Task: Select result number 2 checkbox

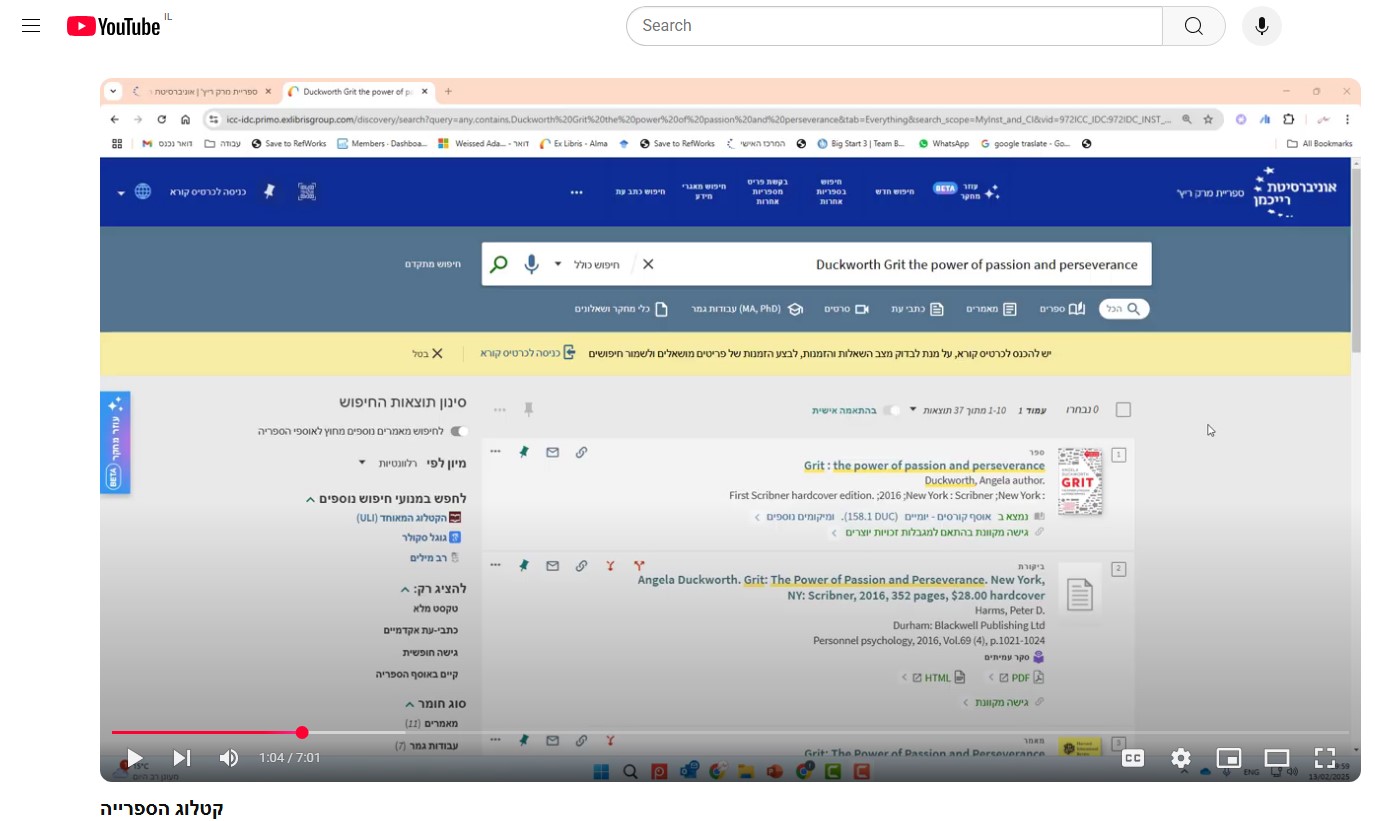Action: [1119, 569]
